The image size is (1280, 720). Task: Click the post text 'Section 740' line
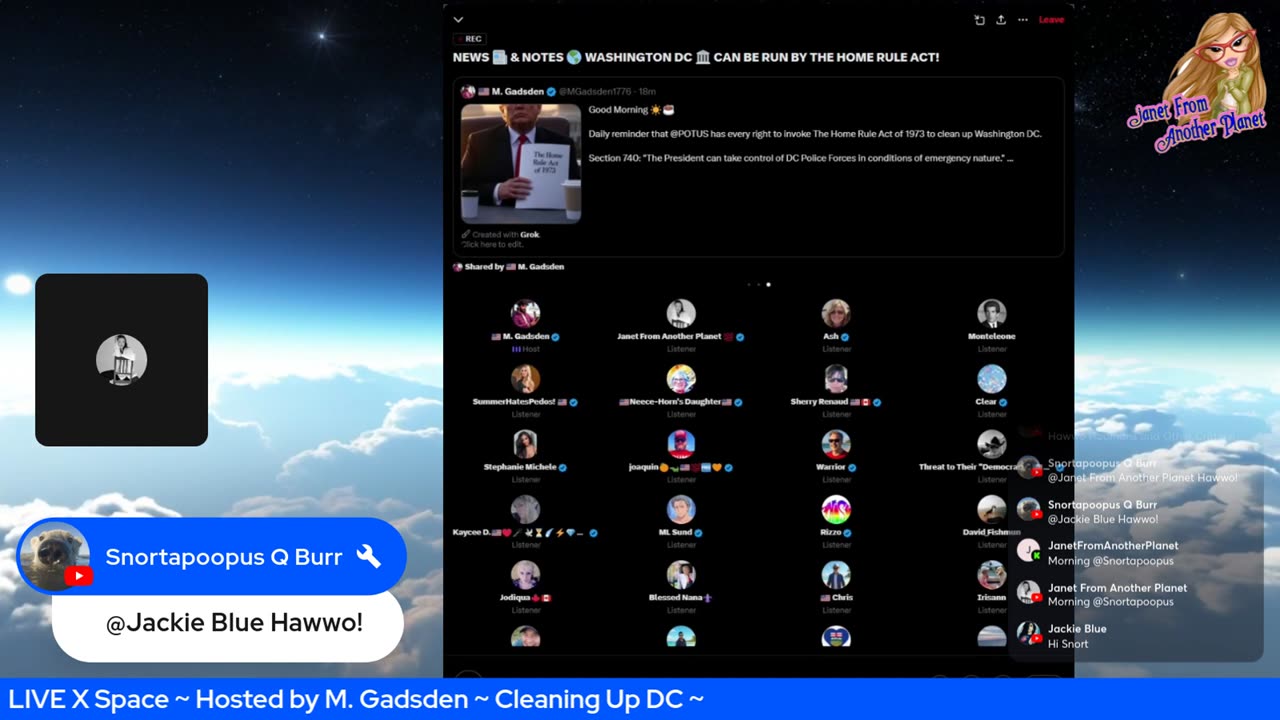(800, 158)
